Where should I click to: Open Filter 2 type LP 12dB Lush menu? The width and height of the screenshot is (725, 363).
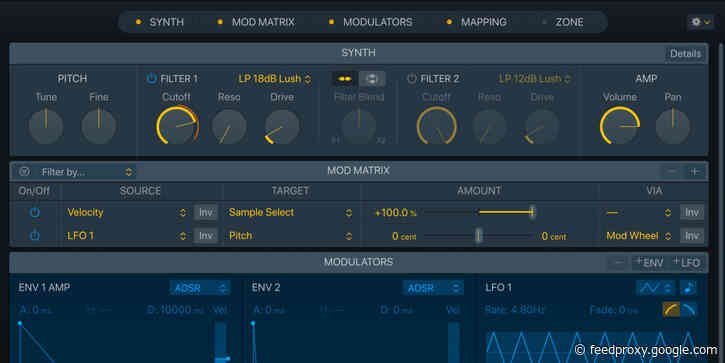click(x=535, y=79)
